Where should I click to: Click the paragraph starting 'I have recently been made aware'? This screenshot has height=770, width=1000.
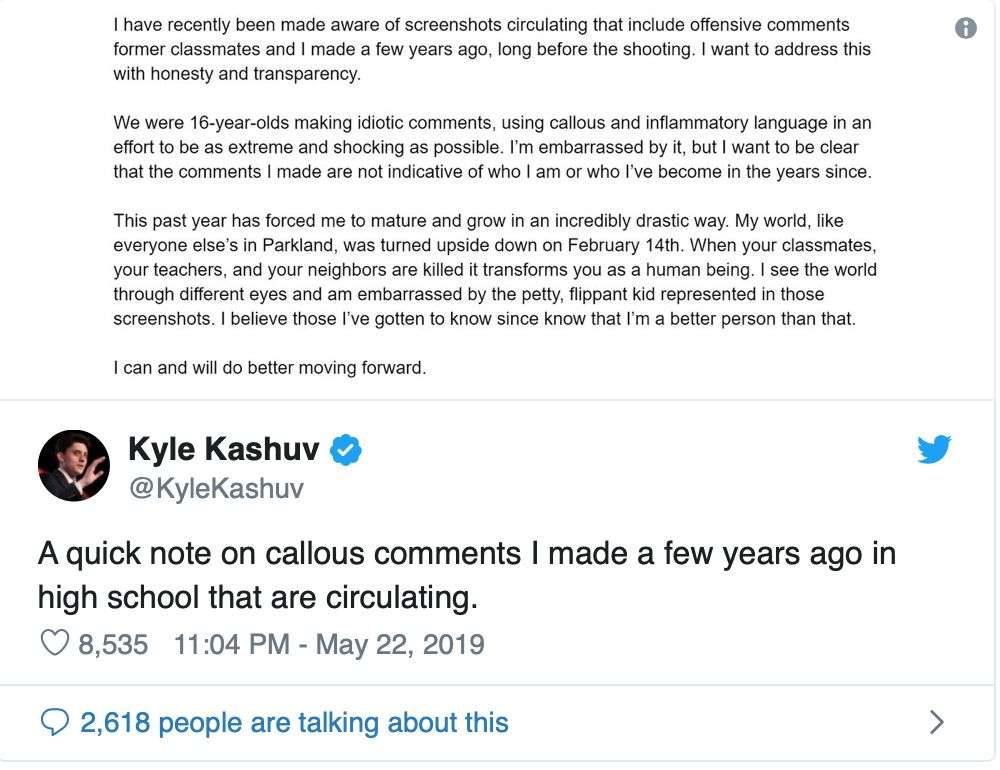click(492, 49)
